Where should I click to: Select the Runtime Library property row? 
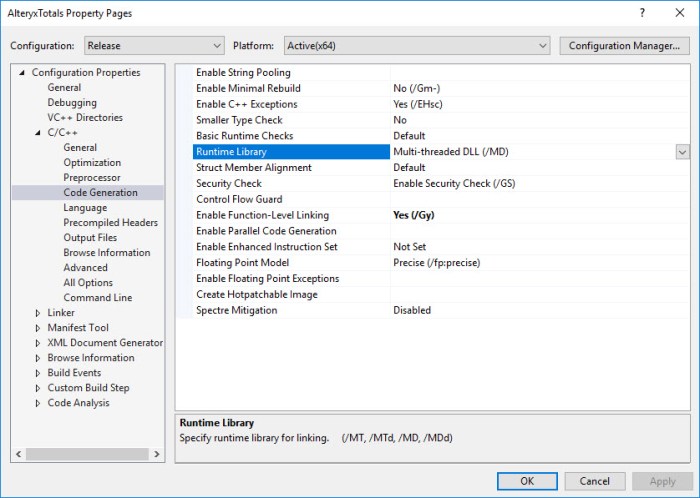pyautogui.click(x=292, y=152)
